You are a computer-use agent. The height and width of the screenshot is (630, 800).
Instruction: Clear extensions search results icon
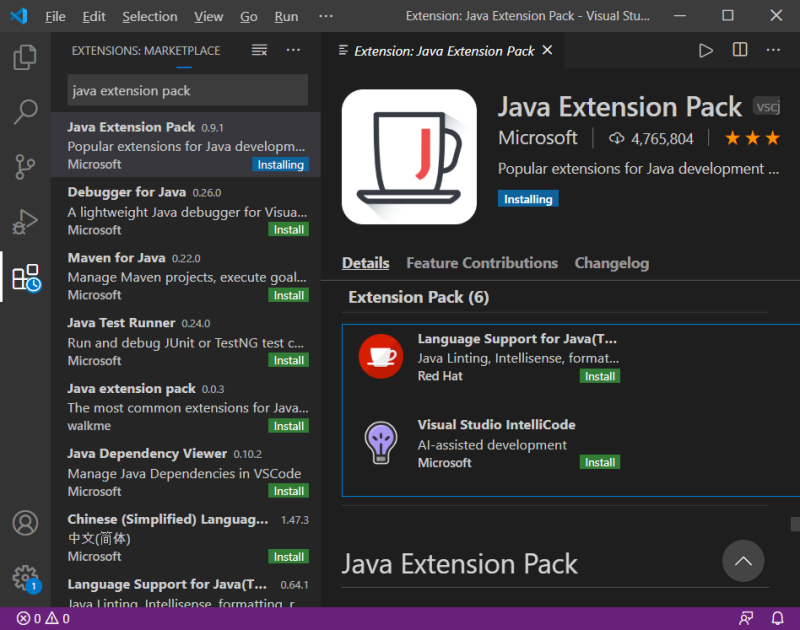click(259, 50)
